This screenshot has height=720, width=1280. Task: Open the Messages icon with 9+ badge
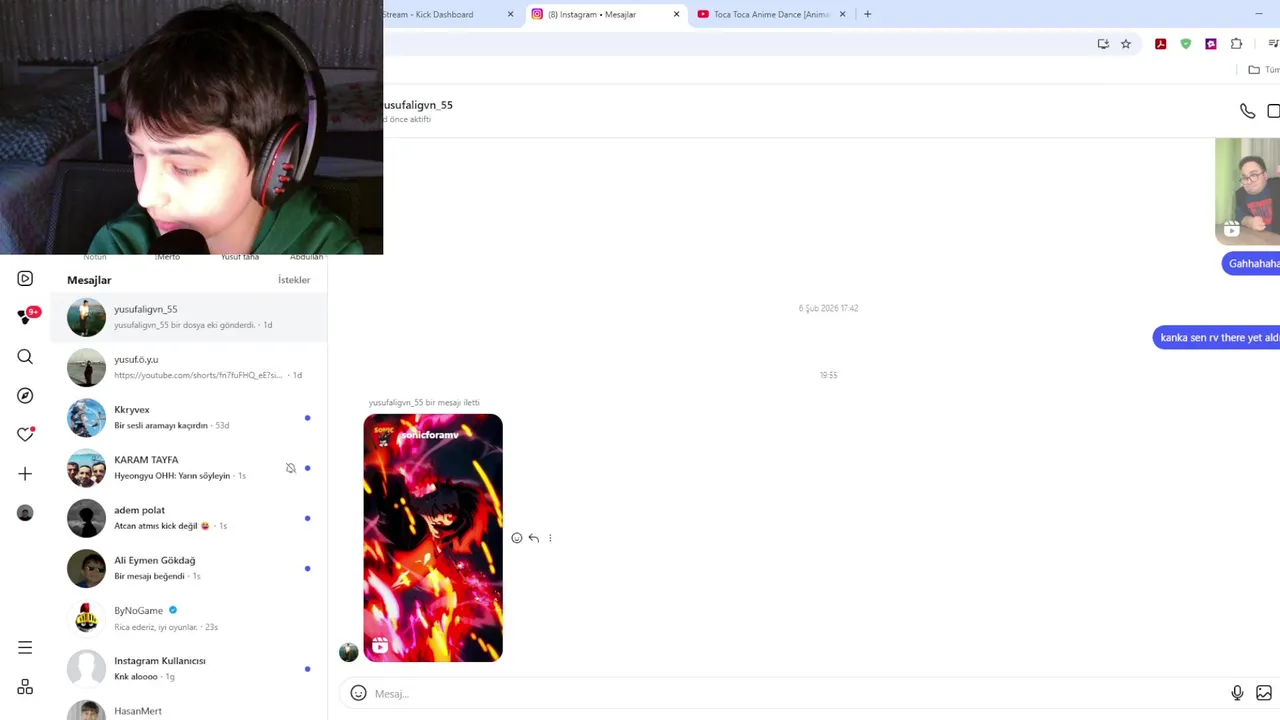27,316
